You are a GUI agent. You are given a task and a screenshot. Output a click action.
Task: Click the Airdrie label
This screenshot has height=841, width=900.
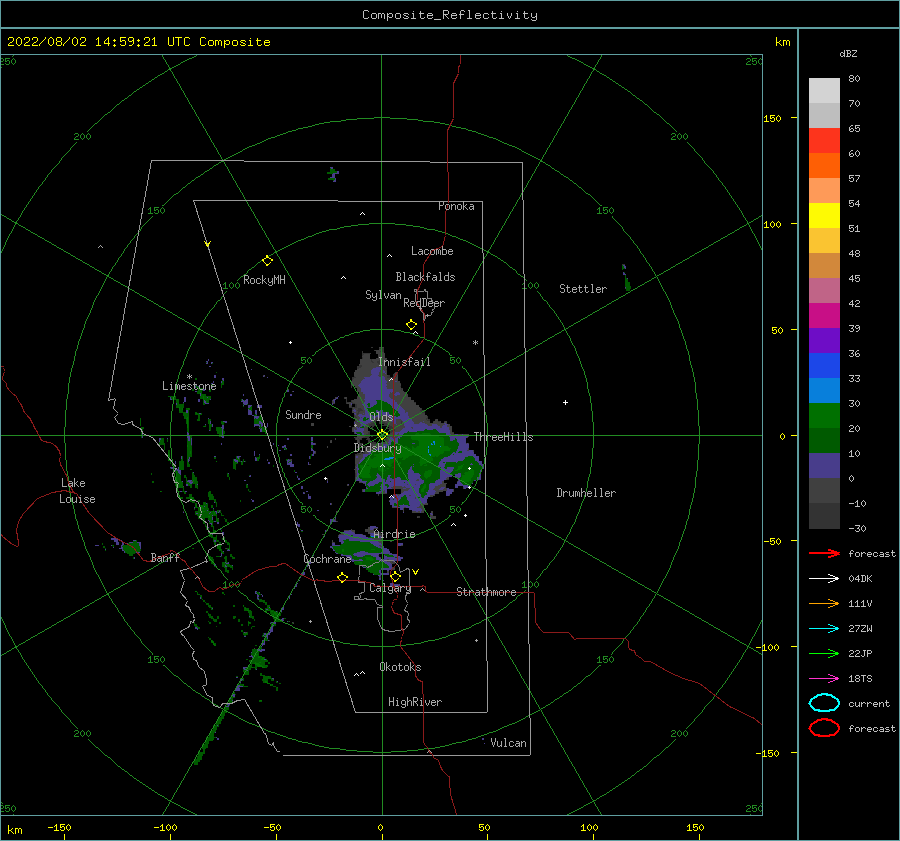pyautogui.click(x=394, y=534)
